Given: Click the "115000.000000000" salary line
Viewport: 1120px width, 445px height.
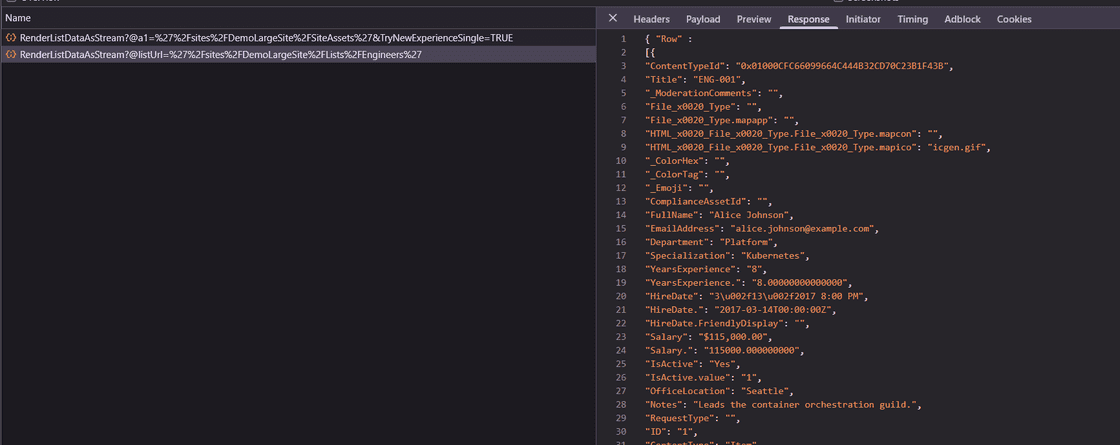Looking at the screenshot, I should pyautogui.click(x=724, y=351).
